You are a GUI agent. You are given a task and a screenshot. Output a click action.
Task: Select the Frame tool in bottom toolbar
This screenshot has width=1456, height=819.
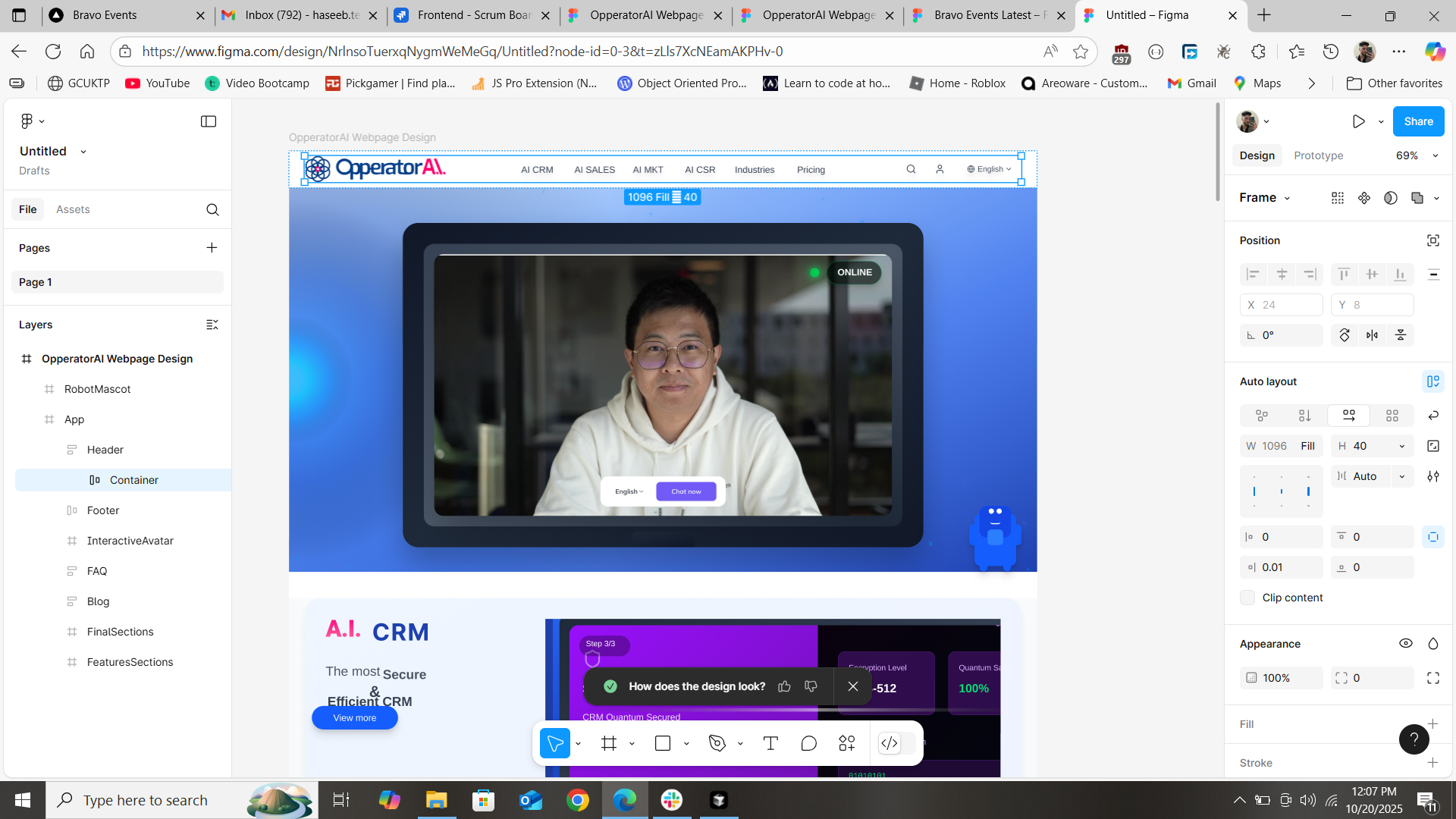click(608, 743)
